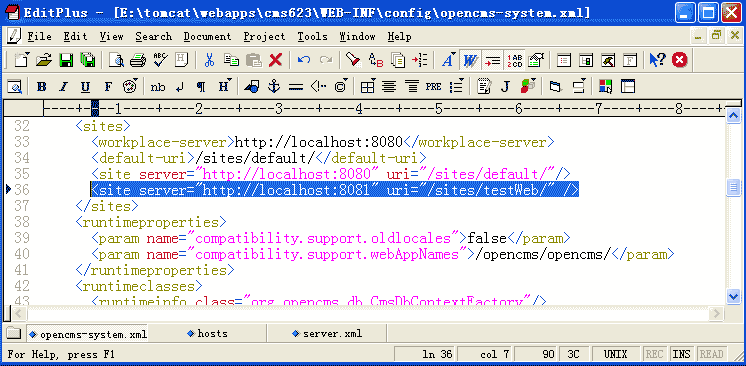The width and height of the screenshot is (746, 366).
Task: Open the Tools menu
Action: pyautogui.click(x=313, y=37)
